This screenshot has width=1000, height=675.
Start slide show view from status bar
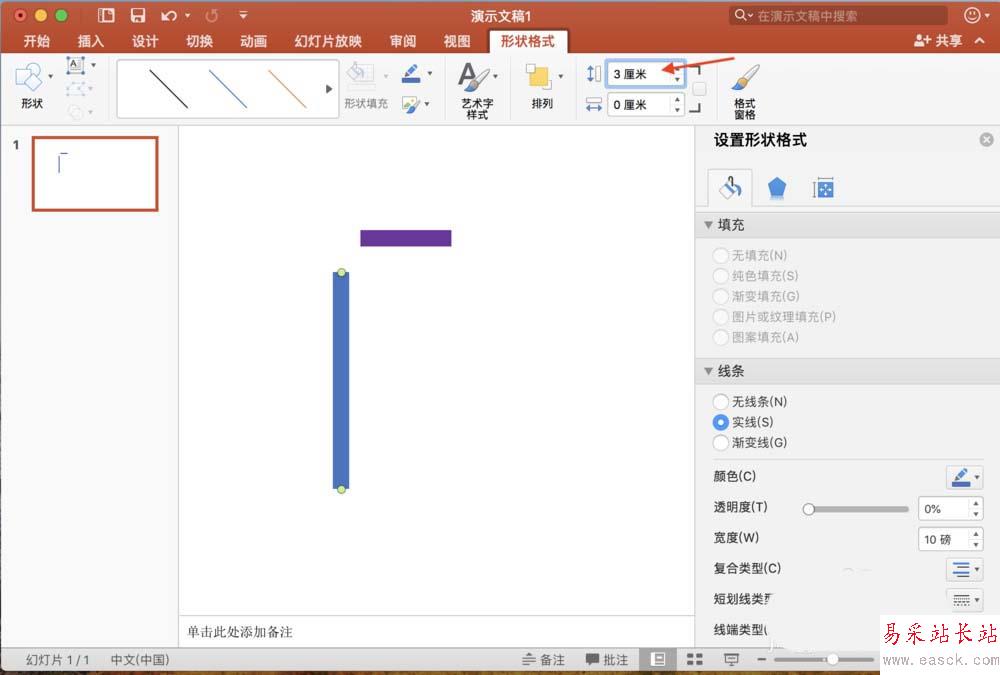pos(731,659)
